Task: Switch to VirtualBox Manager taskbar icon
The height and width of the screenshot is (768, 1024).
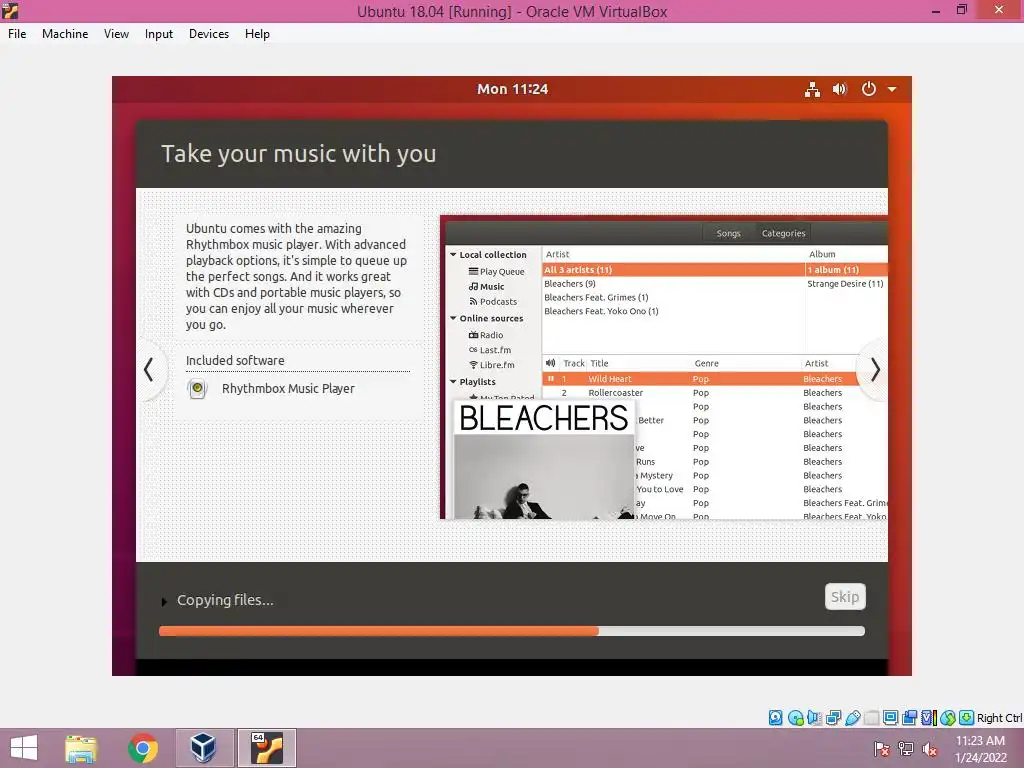Action: click(204, 748)
